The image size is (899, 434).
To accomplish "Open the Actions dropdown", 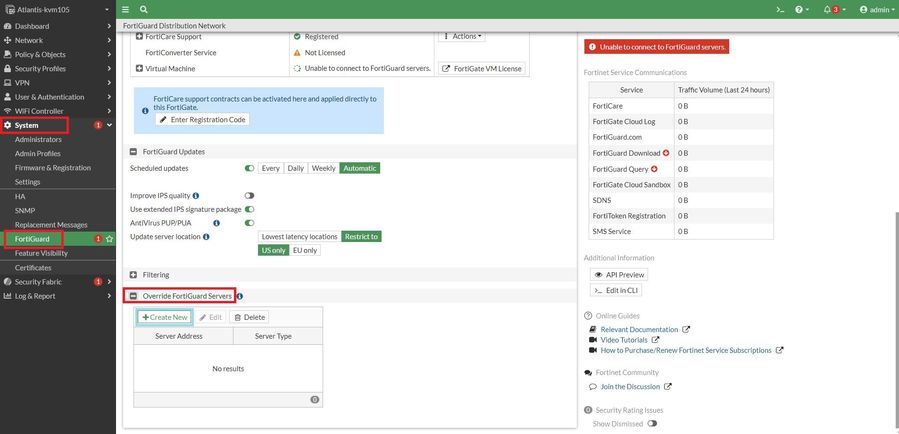I will tap(462, 36).
